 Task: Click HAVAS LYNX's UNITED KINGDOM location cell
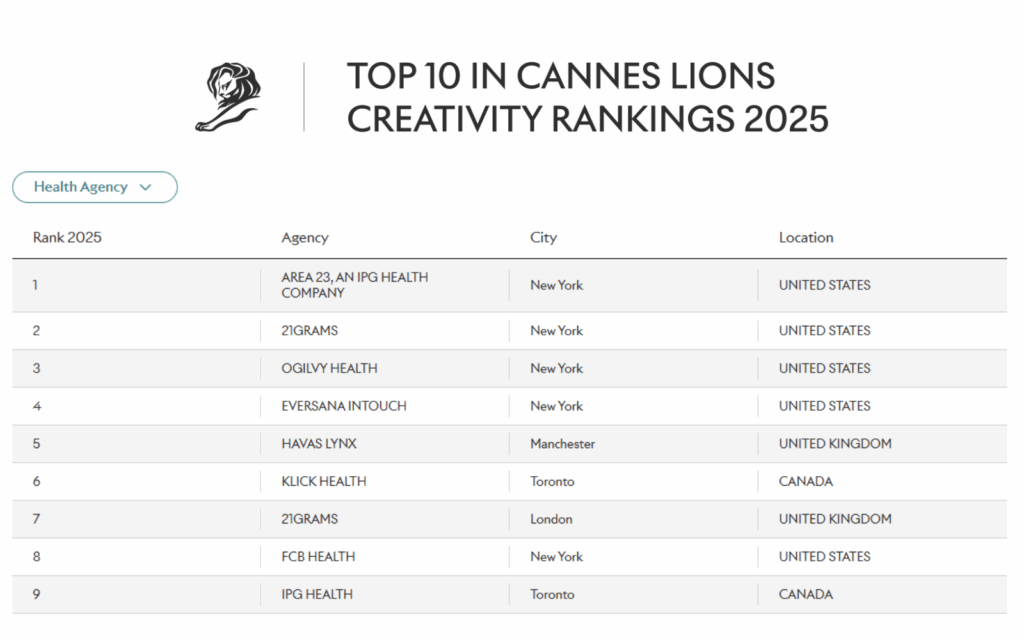pyautogui.click(x=835, y=444)
